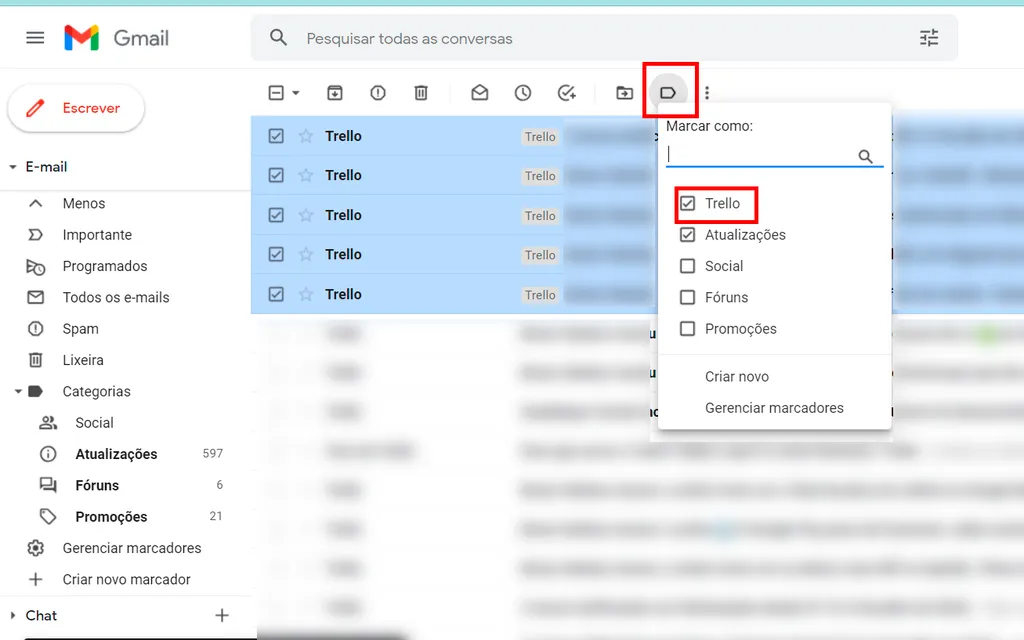Image resolution: width=1024 pixels, height=640 pixels.
Task: Click the Trello label tag on fifth email
Action: click(x=540, y=295)
